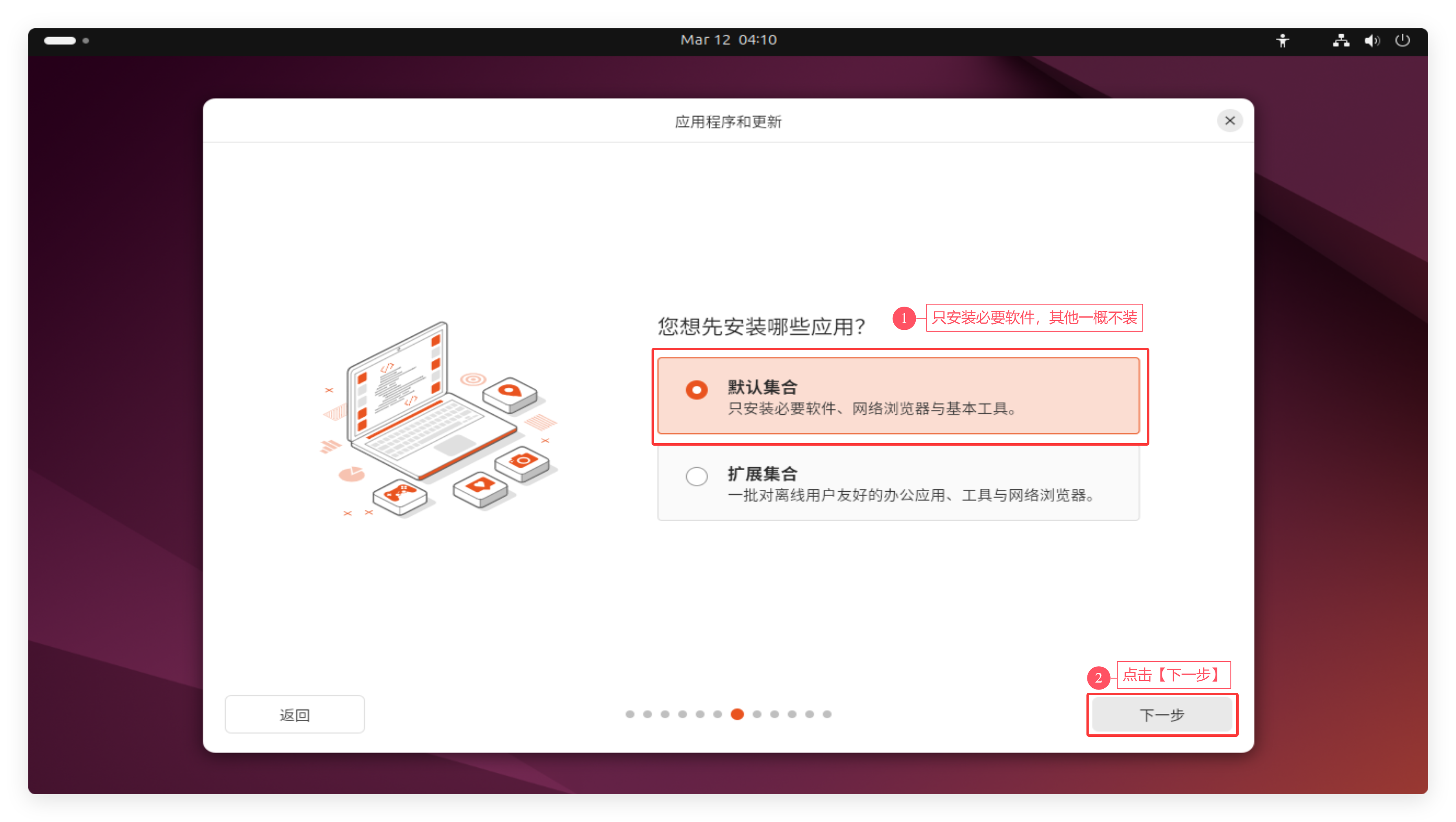Open the accessibility menu in top bar
This screenshot has width=1456, height=822.
(x=1283, y=41)
